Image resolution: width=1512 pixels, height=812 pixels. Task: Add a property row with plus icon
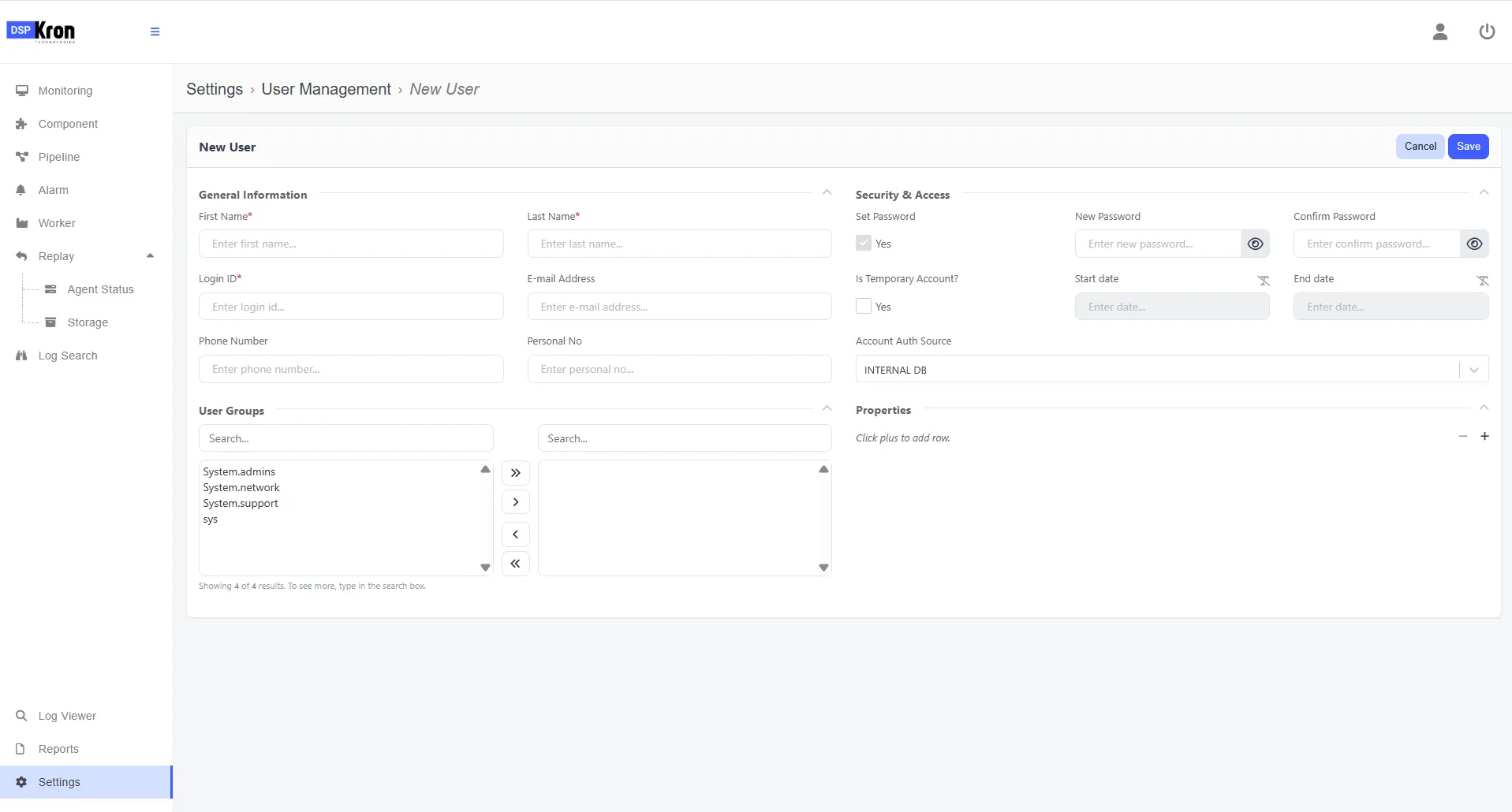[1484, 436]
